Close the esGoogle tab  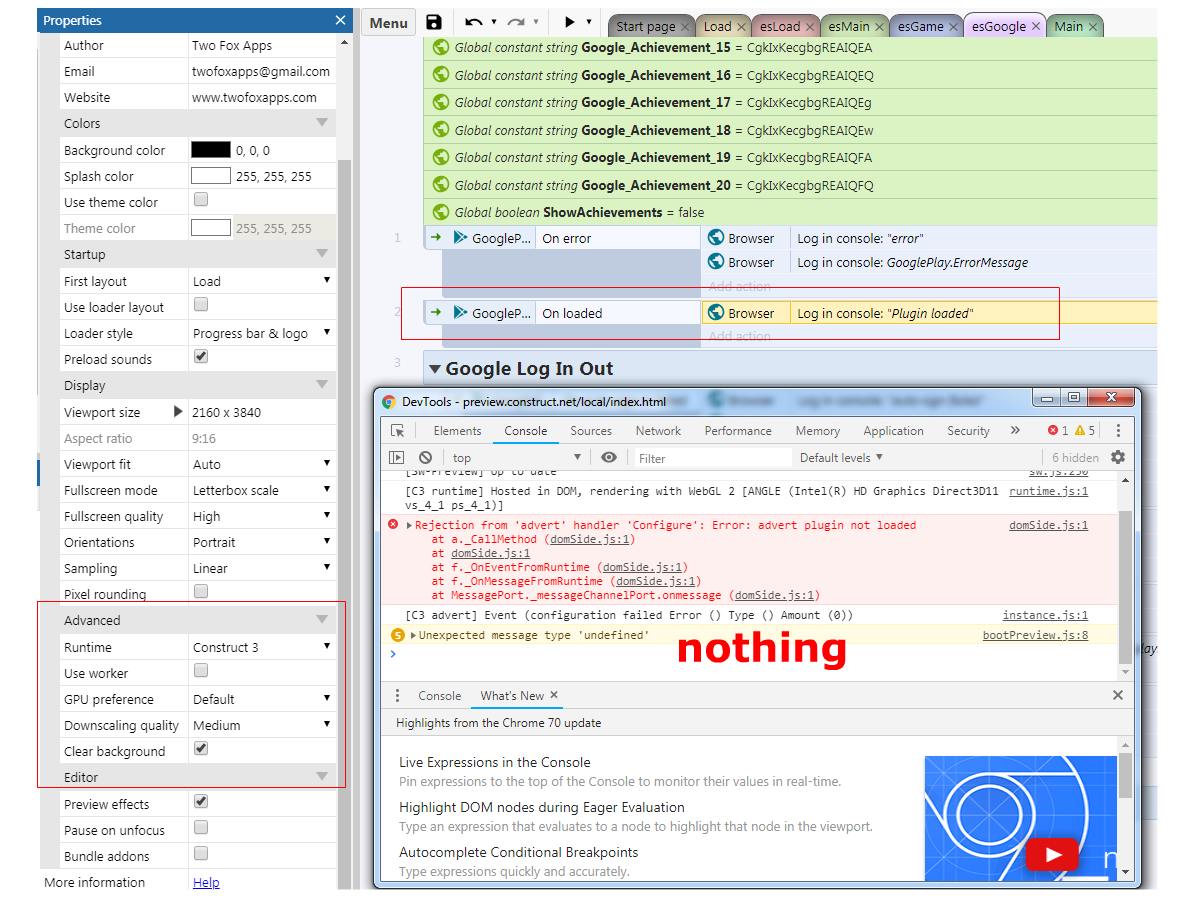click(x=1035, y=27)
